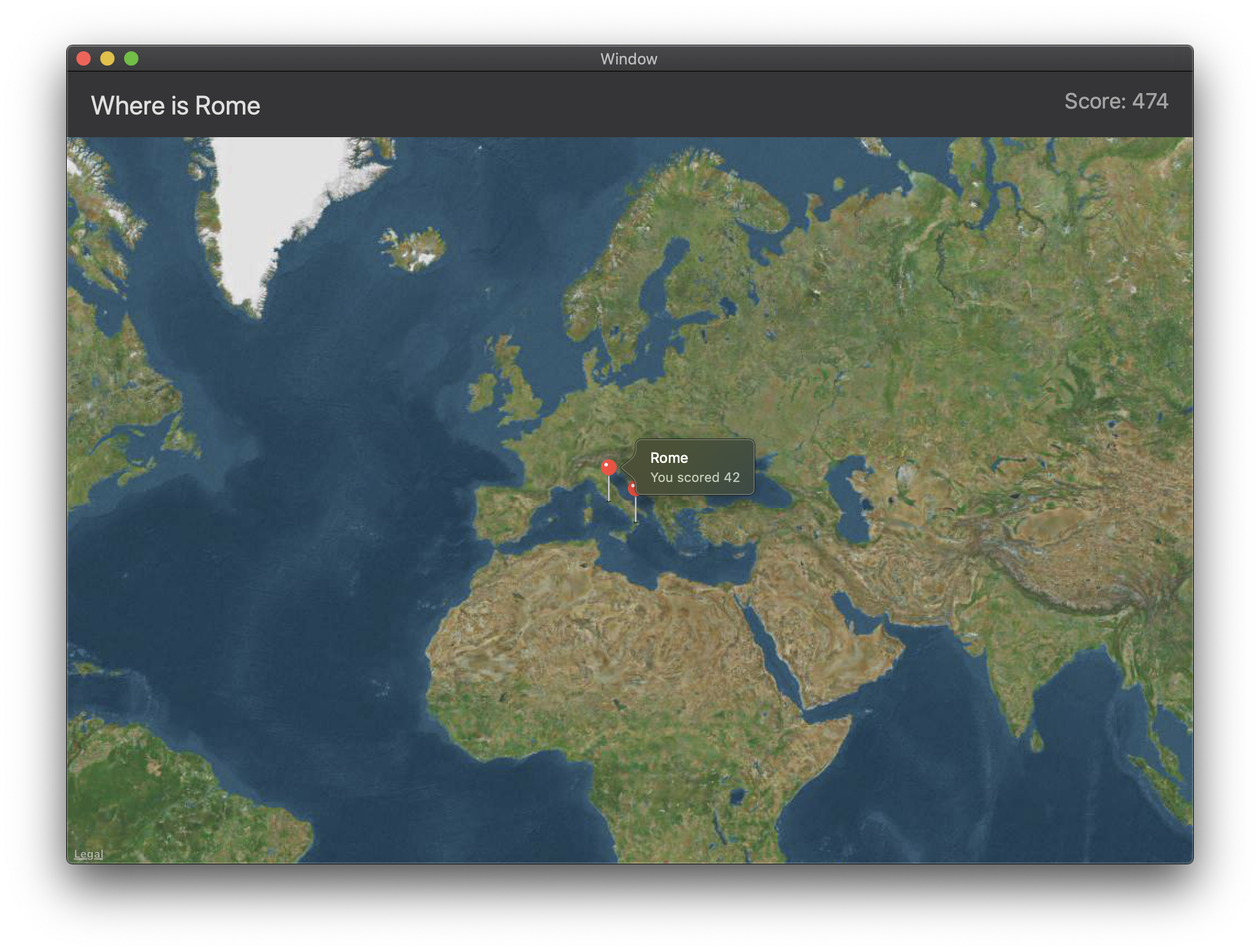Click the partially hidden red pin behind the callout

tap(632, 490)
